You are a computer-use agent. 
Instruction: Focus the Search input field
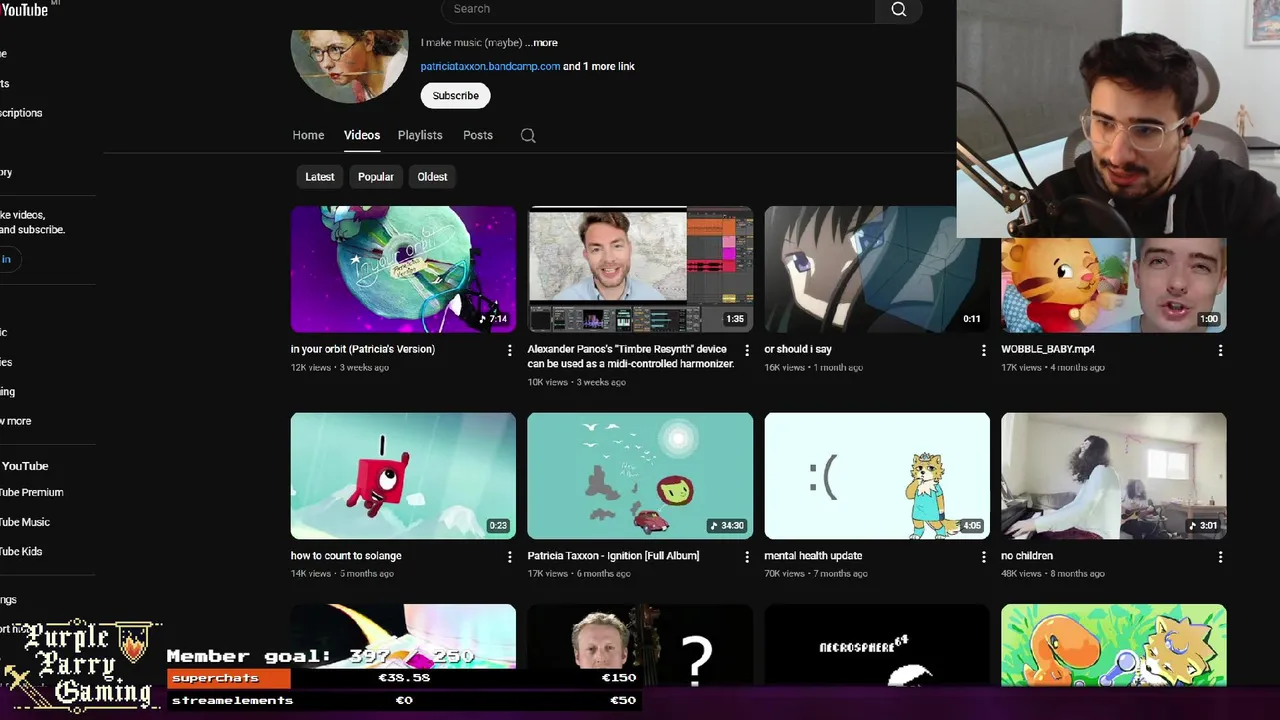click(x=658, y=9)
